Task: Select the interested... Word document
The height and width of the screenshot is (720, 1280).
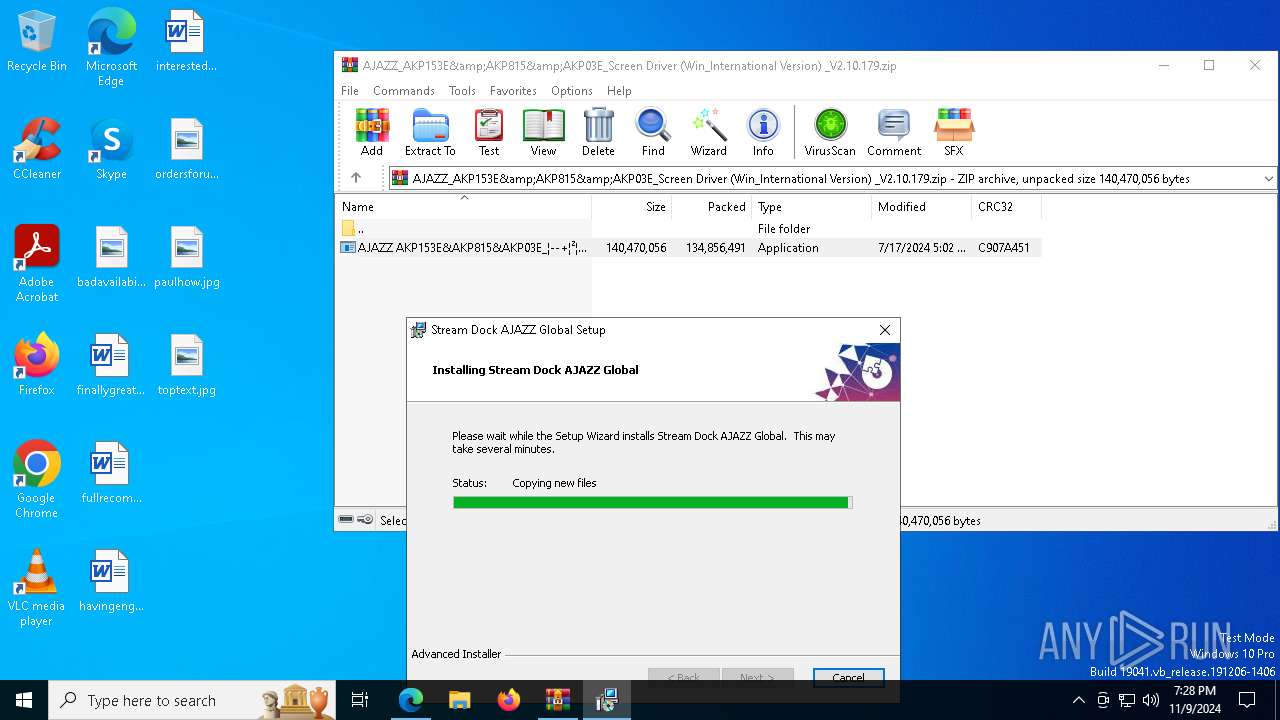Action: 187,41
